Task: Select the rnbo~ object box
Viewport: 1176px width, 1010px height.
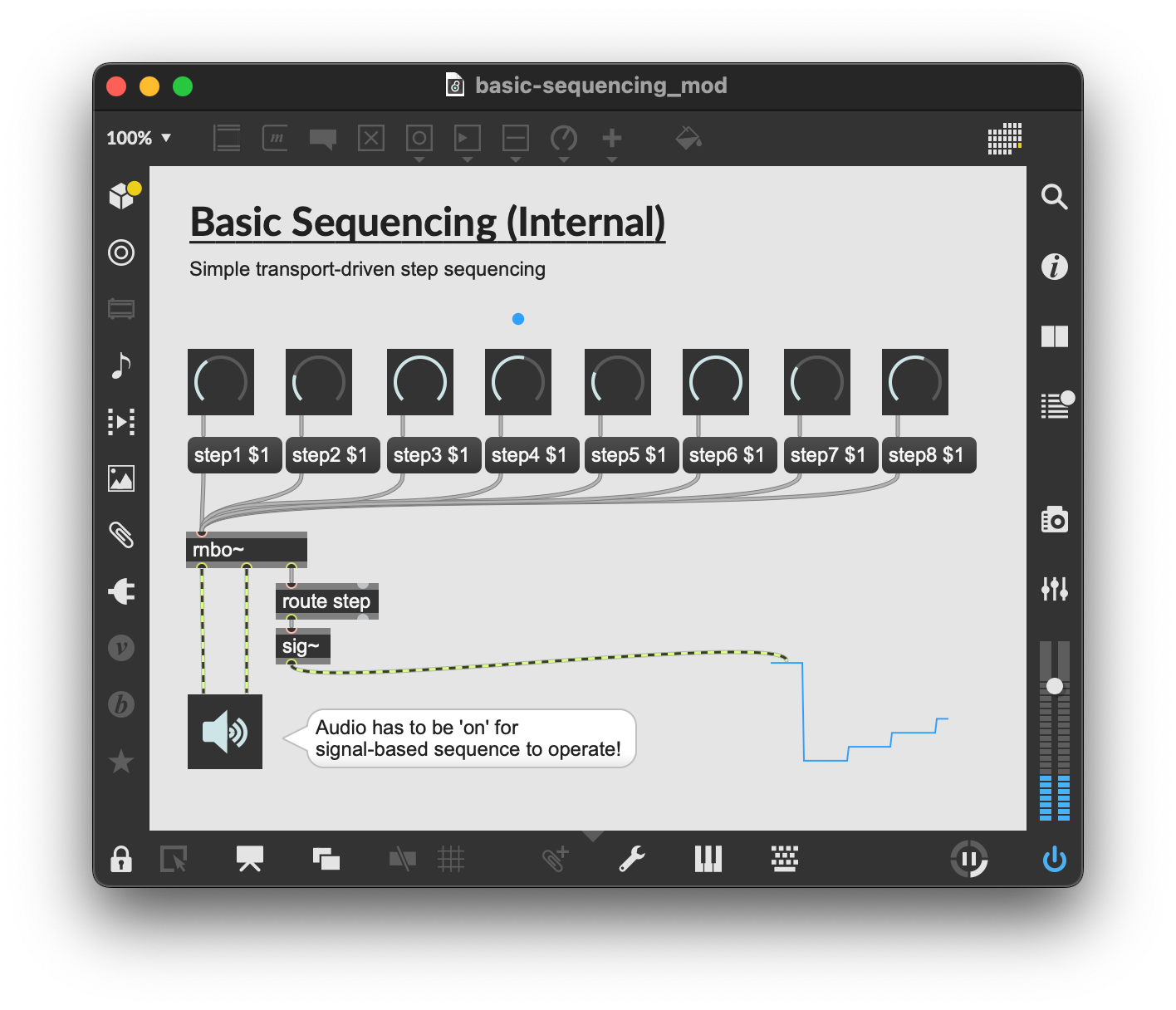Action: pyautogui.click(x=246, y=550)
